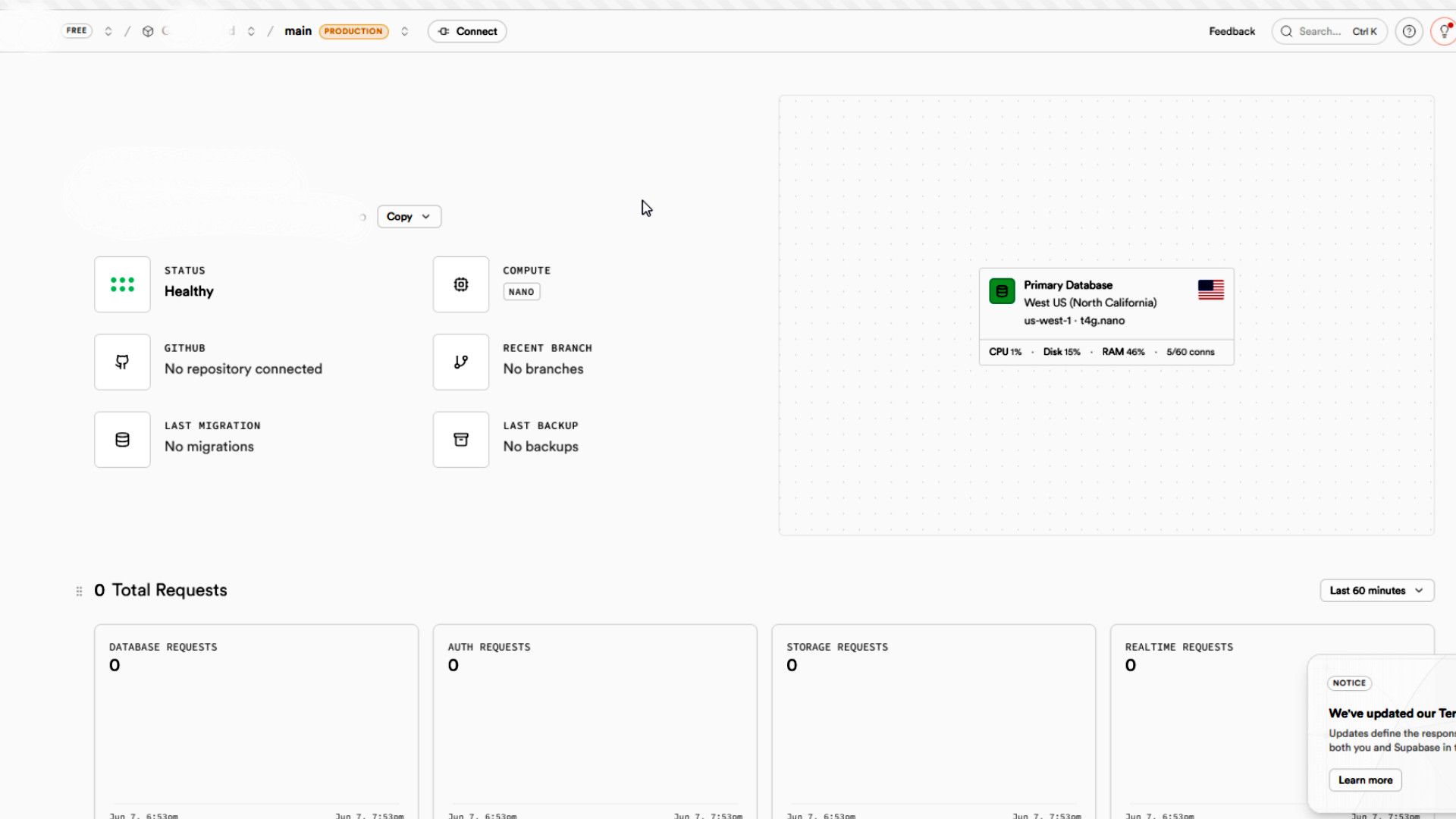Image resolution: width=1456 pixels, height=819 pixels.
Task: Open the Compute chip icon tile
Action: coord(461,284)
